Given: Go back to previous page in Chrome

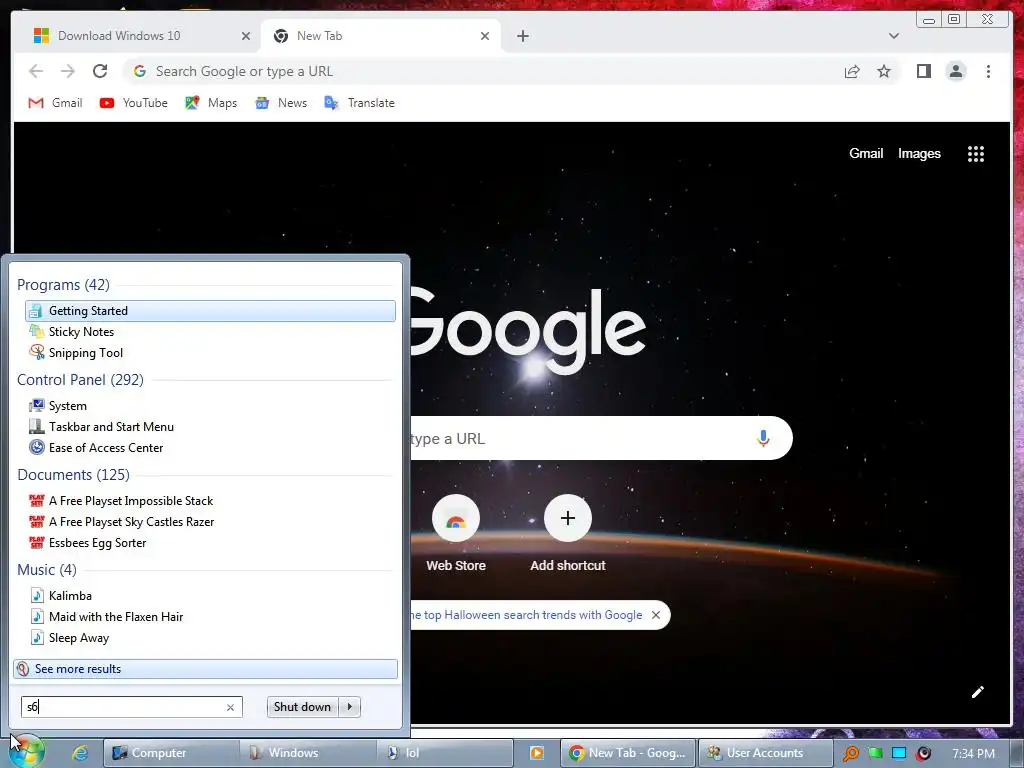Looking at the screenshot, I should click(36, 71).
